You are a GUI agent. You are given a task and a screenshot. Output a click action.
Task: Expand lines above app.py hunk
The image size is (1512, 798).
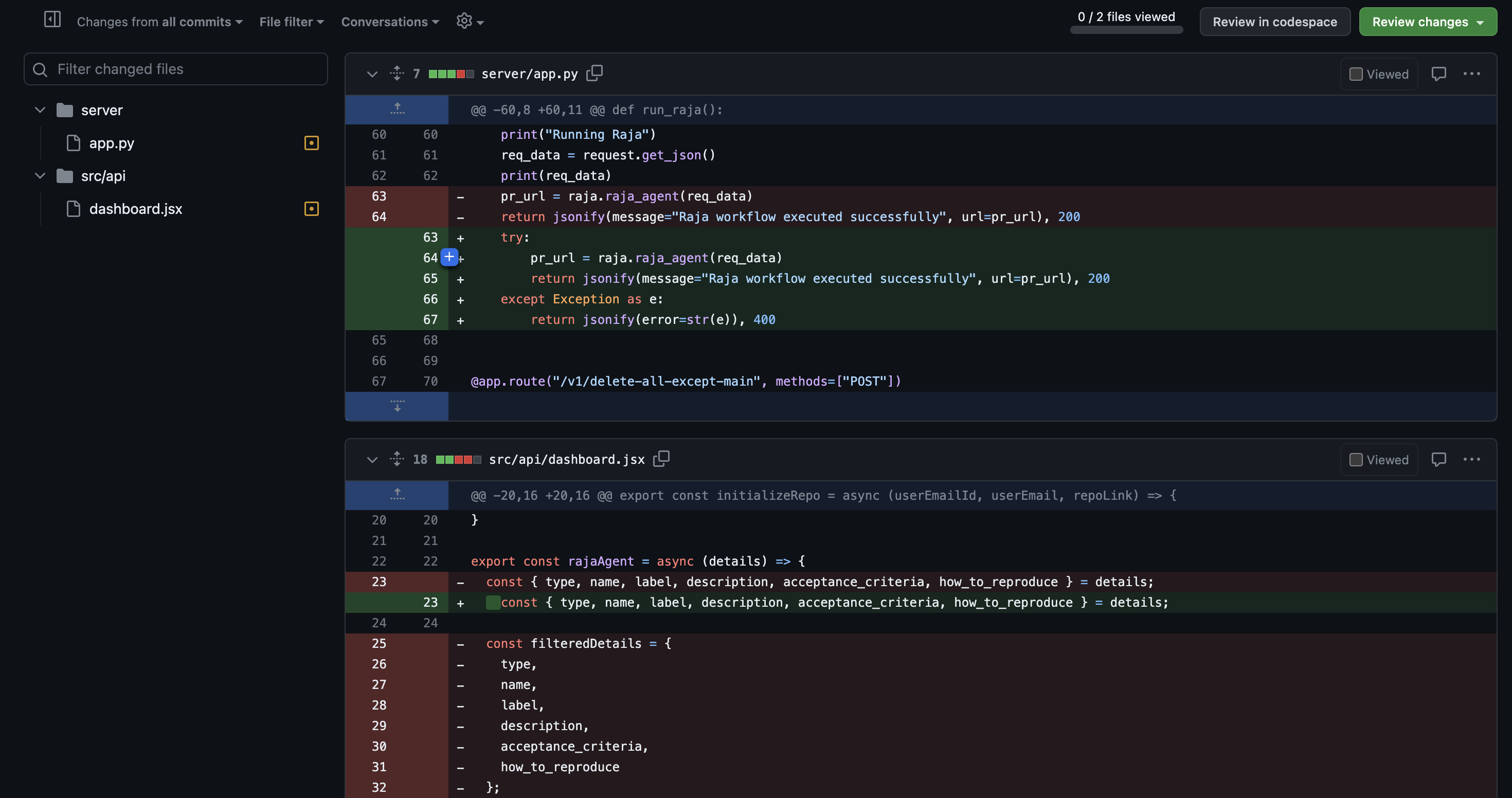(x=397, y=109)
